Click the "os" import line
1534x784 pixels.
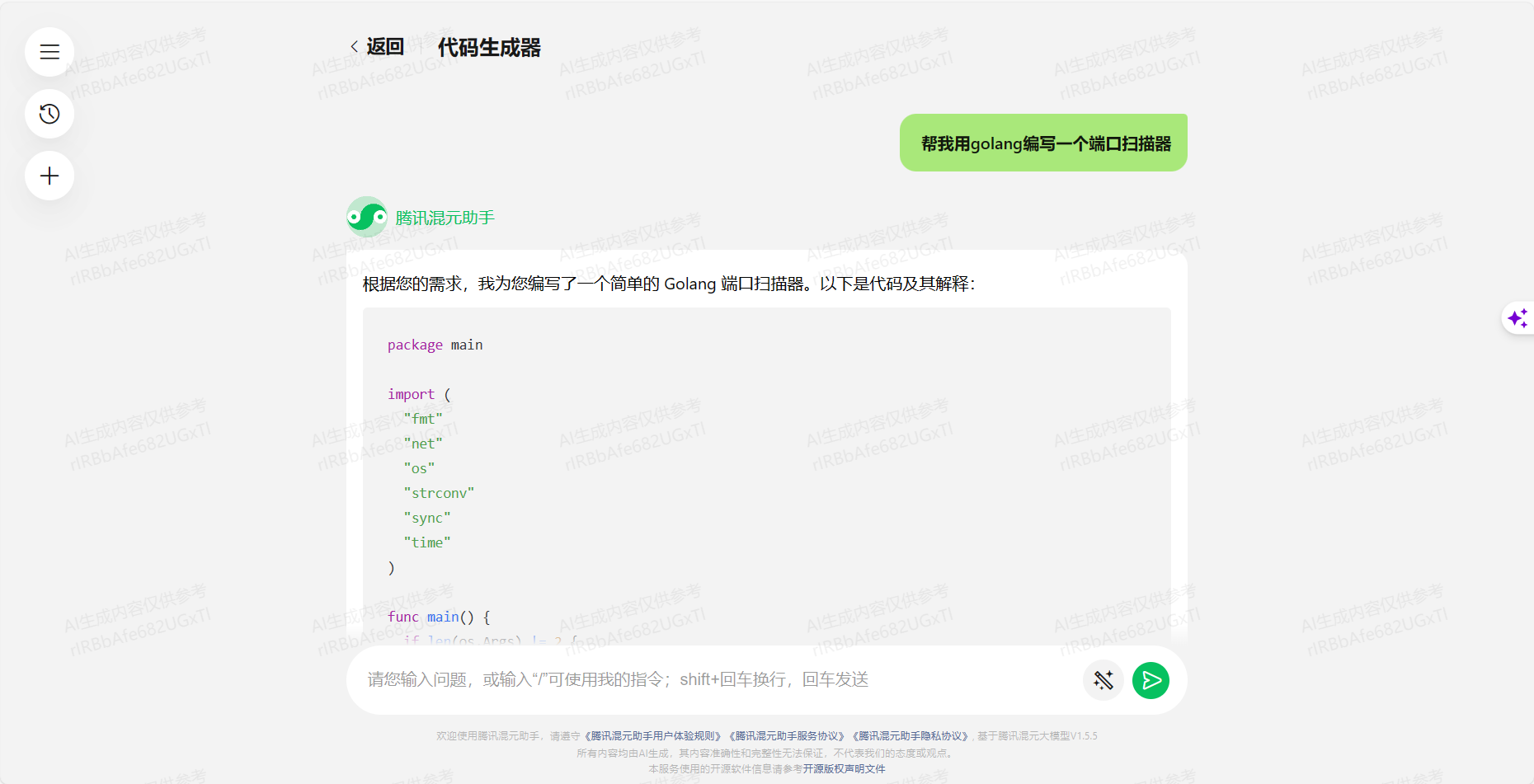[x=419, y=468]
